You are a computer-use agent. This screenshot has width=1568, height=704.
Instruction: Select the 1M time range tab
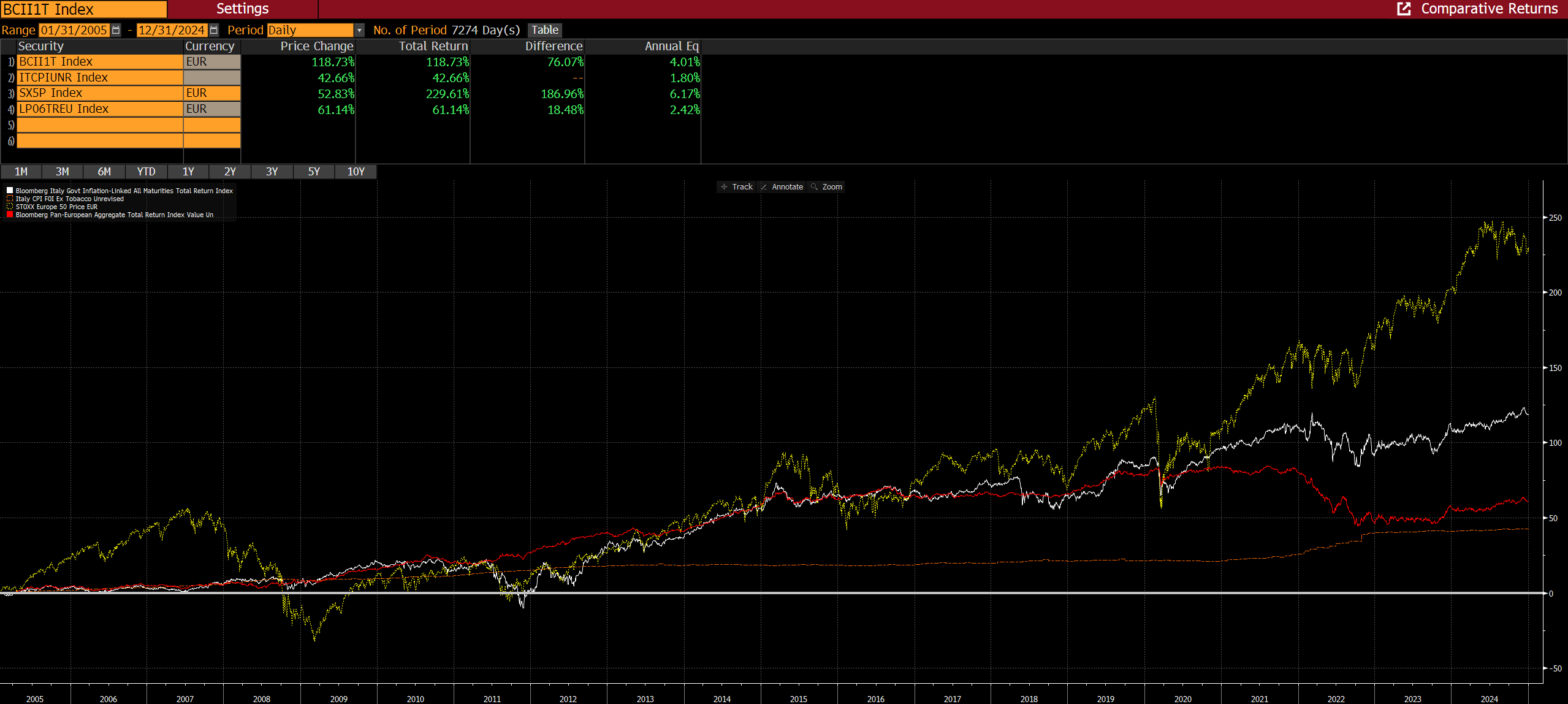tap(21, 172)
